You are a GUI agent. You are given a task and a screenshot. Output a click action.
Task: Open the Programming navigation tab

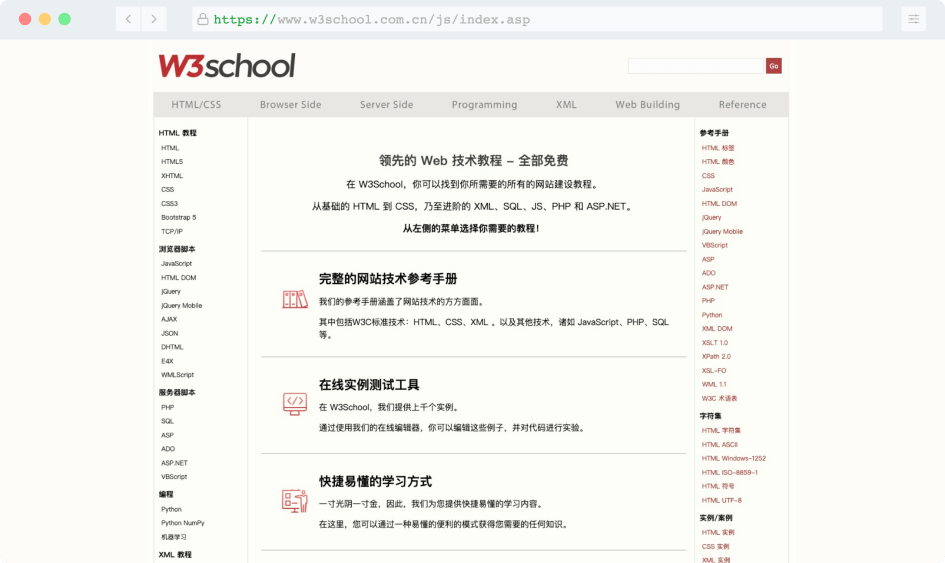485,104
